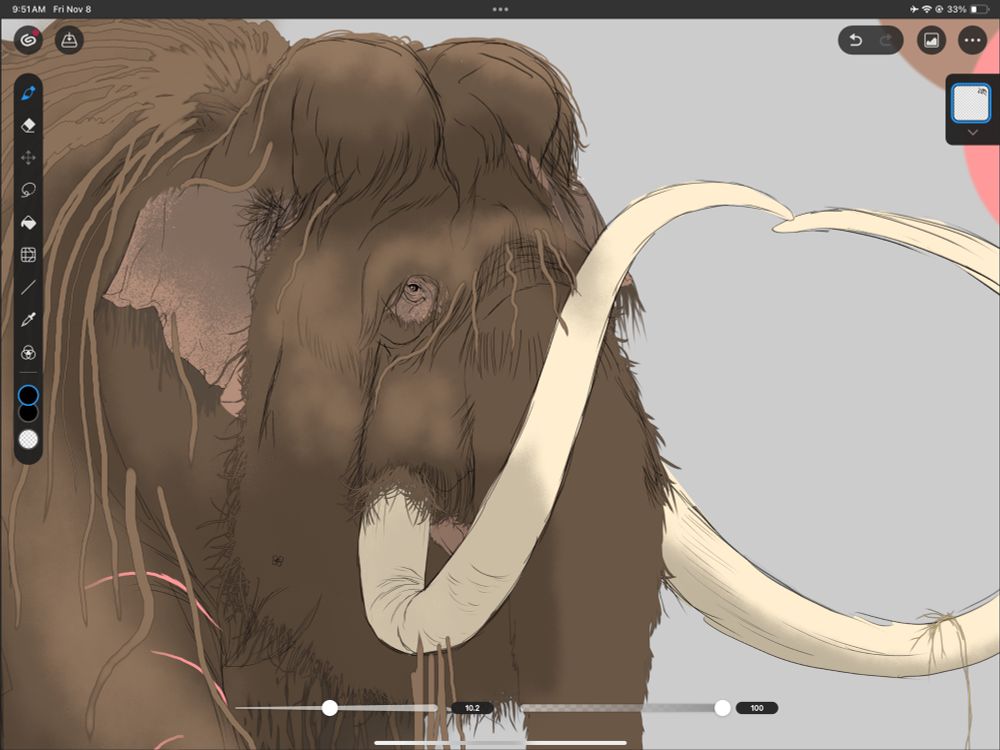Select the Lasso selection tool
Image resolution: width=1000 pixels, height=750 pixels.
(28, 190)
